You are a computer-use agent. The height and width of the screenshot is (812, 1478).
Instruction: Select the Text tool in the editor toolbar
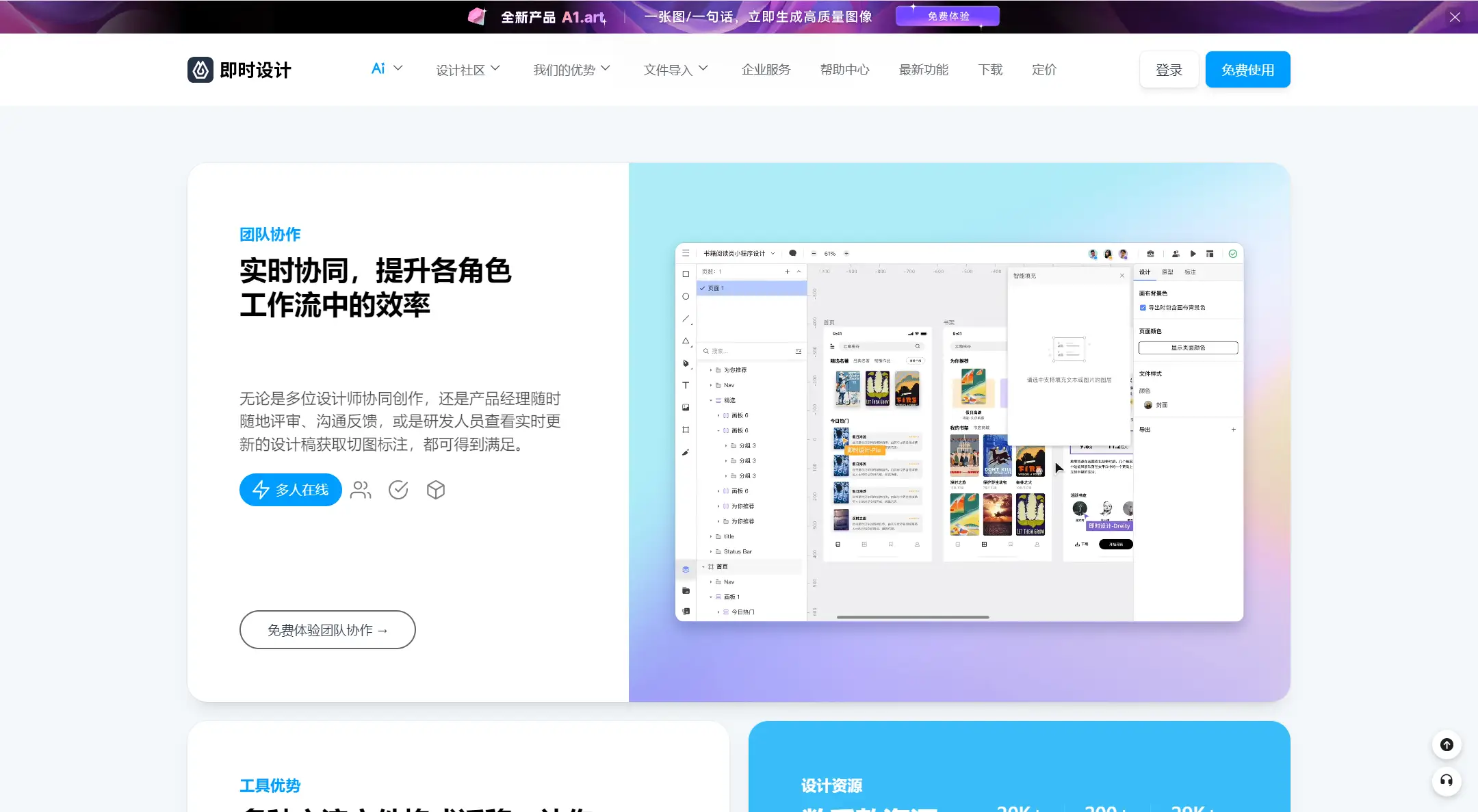tap(686, 385)
